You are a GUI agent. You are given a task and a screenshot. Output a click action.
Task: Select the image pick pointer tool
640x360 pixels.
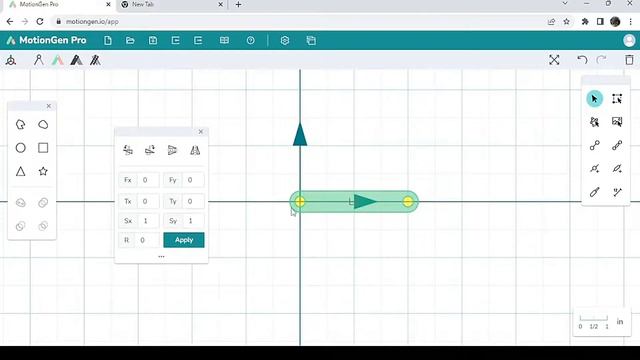point(617,122)
